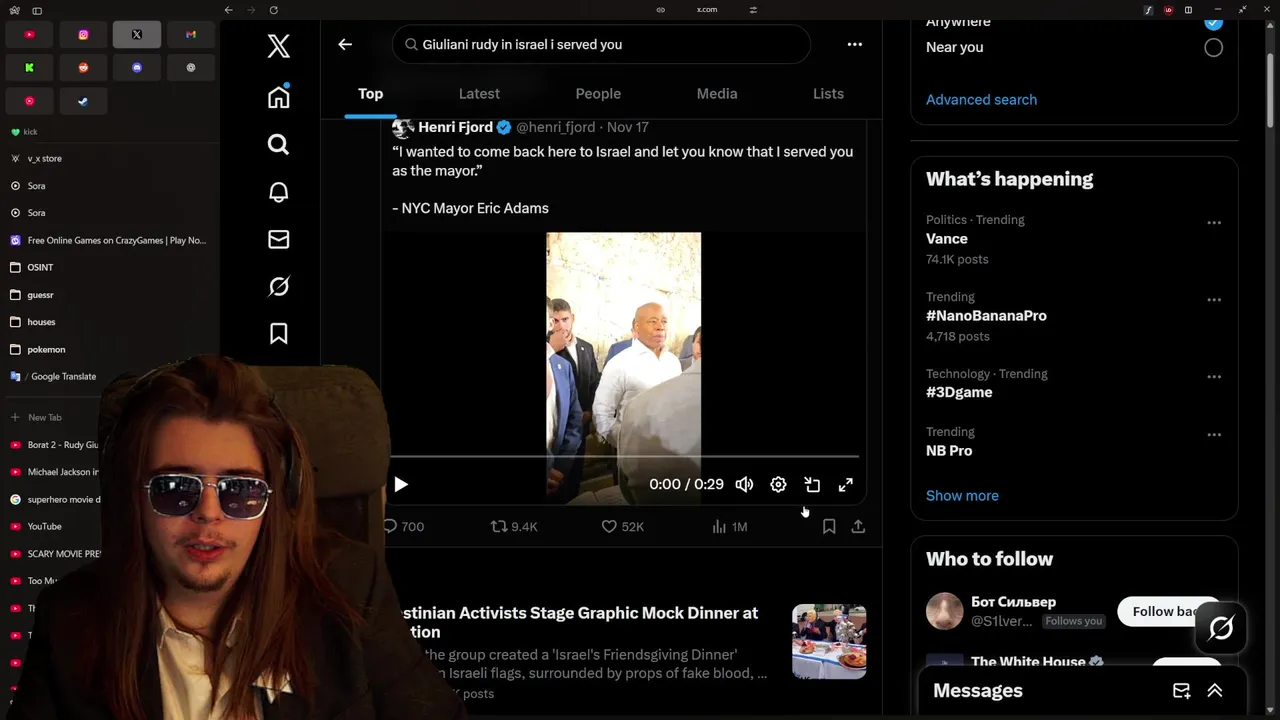Viewport: 1280px width, 720px height.
Task: Go to X Home feed icon
Action: pos(279,96)
